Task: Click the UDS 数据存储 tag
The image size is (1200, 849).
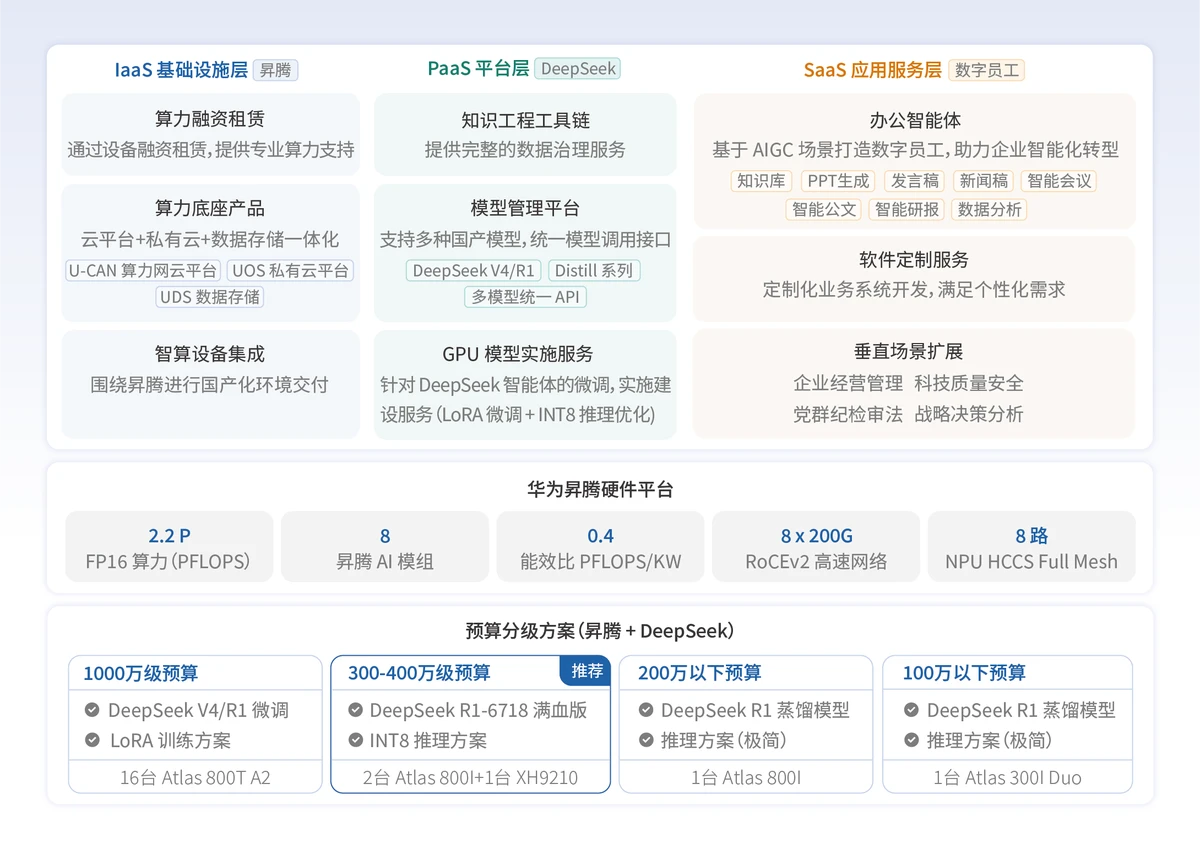Action: tap(210, 297)
